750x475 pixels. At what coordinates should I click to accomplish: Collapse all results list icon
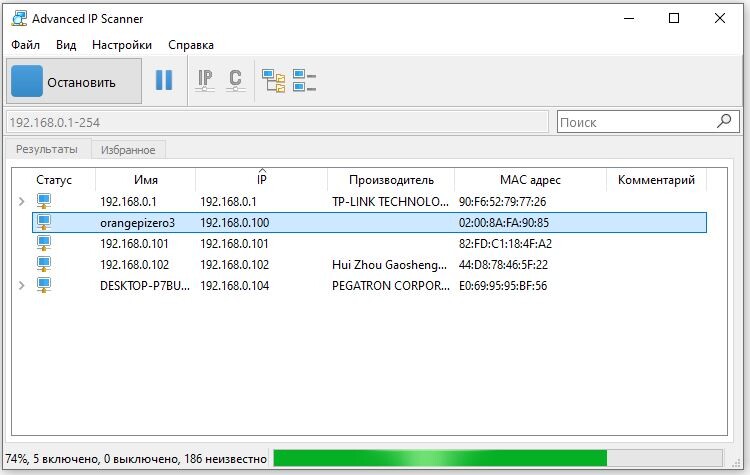[x=304, y=80]
